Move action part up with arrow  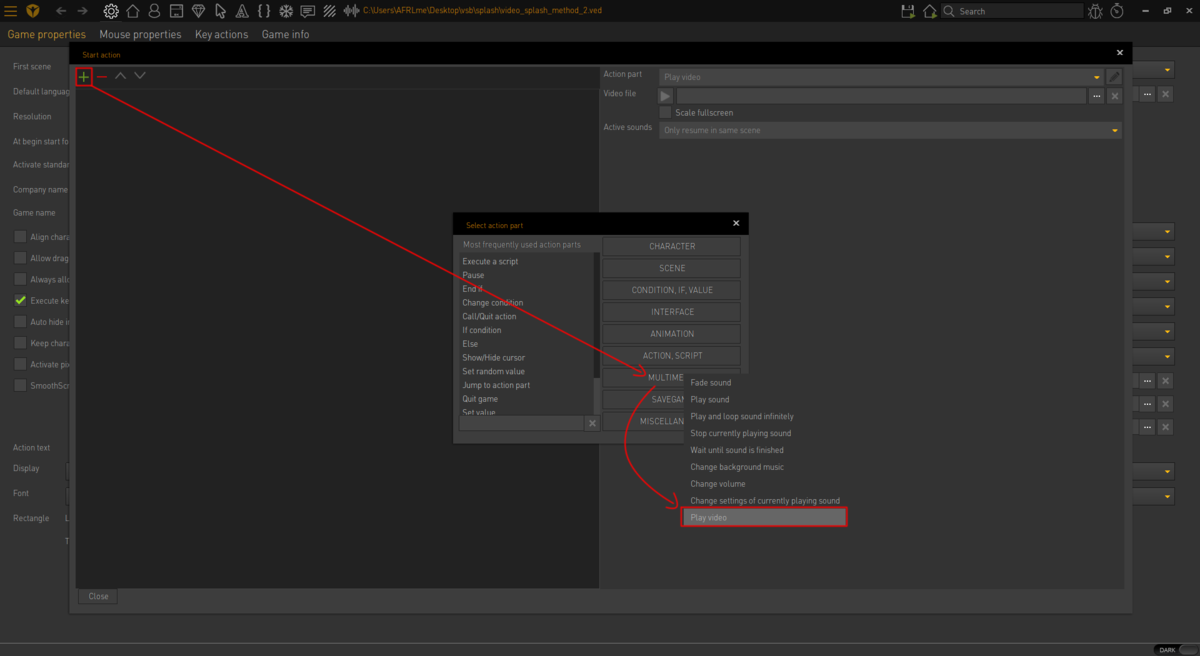pos(120,76)
